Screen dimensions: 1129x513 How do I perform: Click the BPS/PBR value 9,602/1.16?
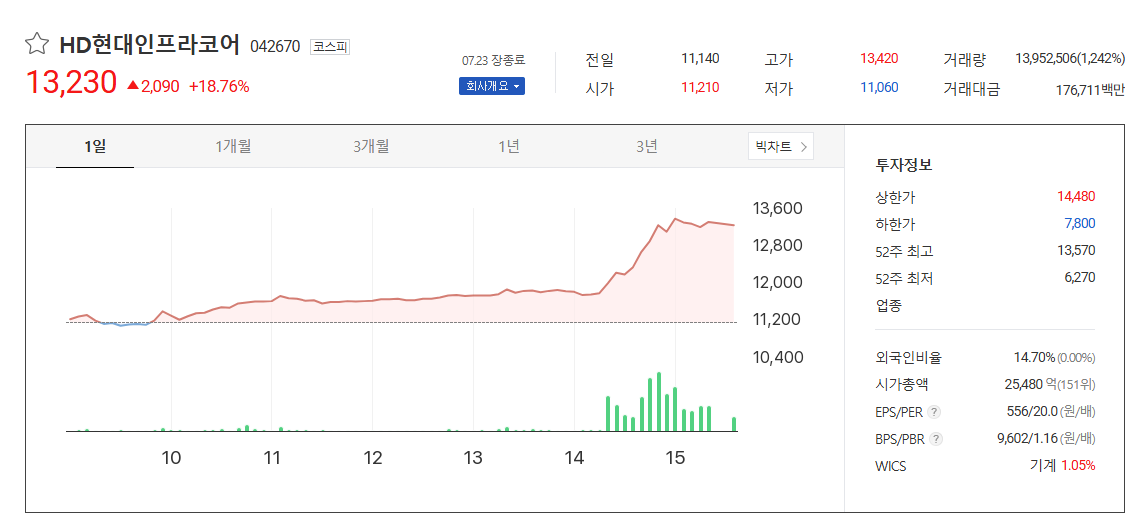(1028, 439)
